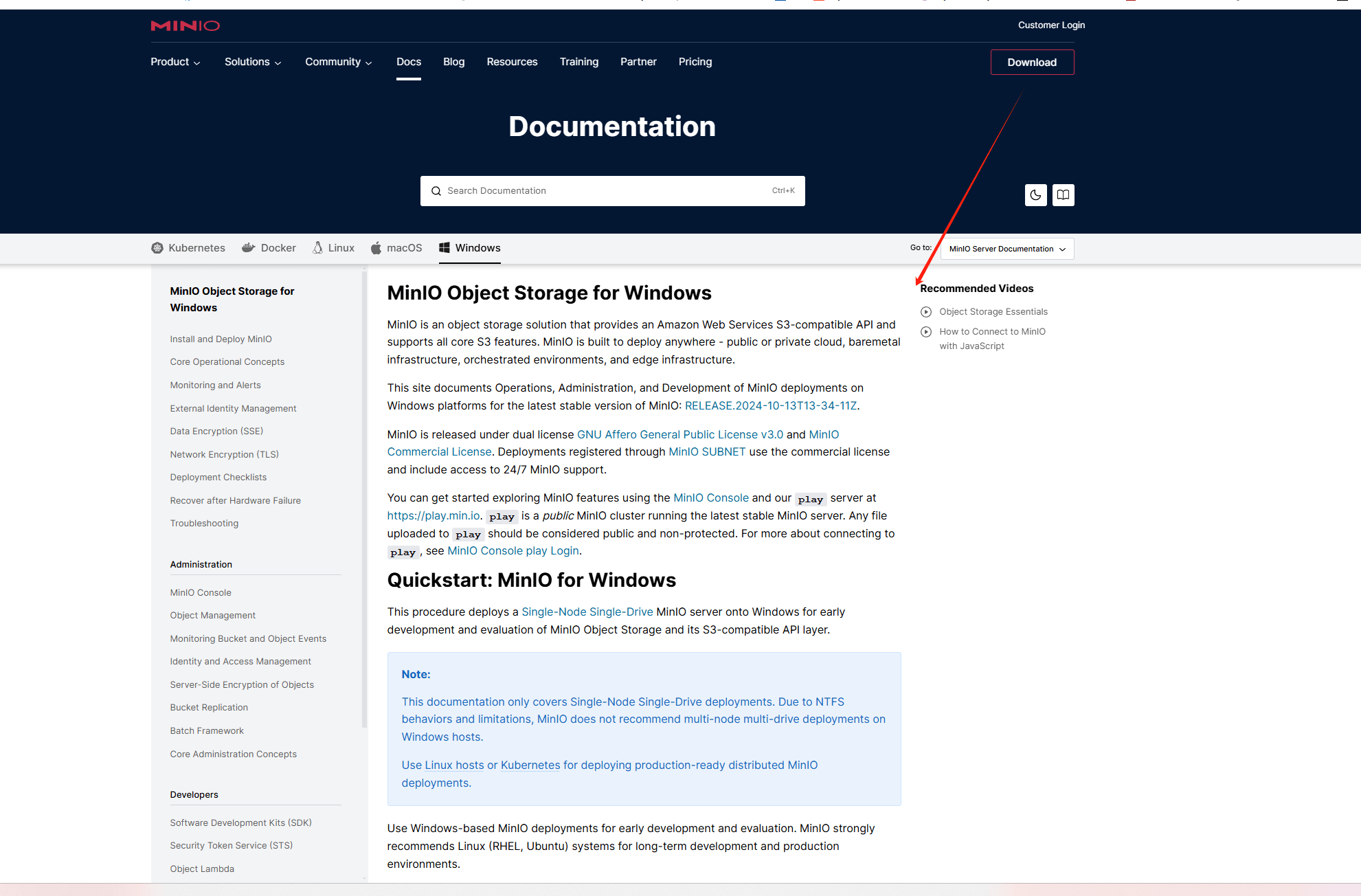Open External Identity Management

pyautogui.click(x=234, y=409)
